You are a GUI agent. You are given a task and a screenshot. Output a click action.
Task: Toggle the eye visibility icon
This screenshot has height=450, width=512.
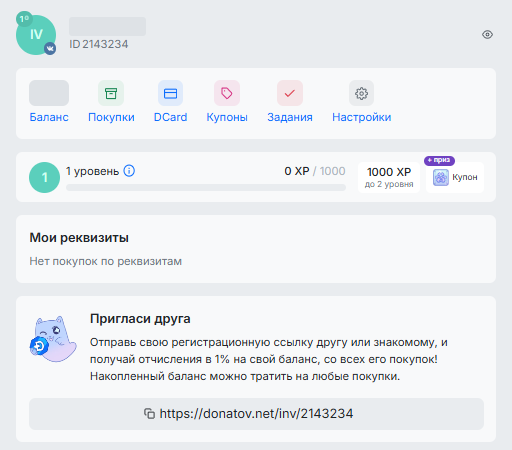(487, 34)
